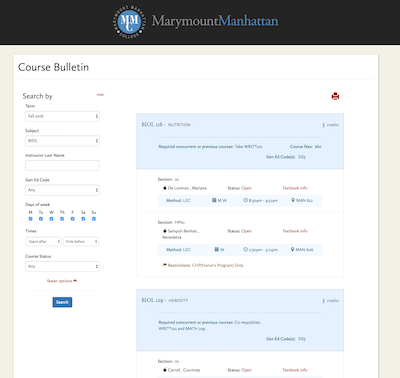
Task: Open the Course Status dropdown
Action: pos(62,266)
